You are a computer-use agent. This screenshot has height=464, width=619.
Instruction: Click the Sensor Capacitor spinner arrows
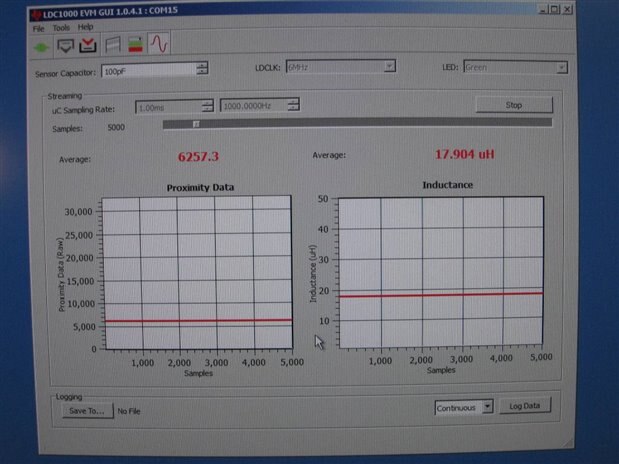point(202,68)
